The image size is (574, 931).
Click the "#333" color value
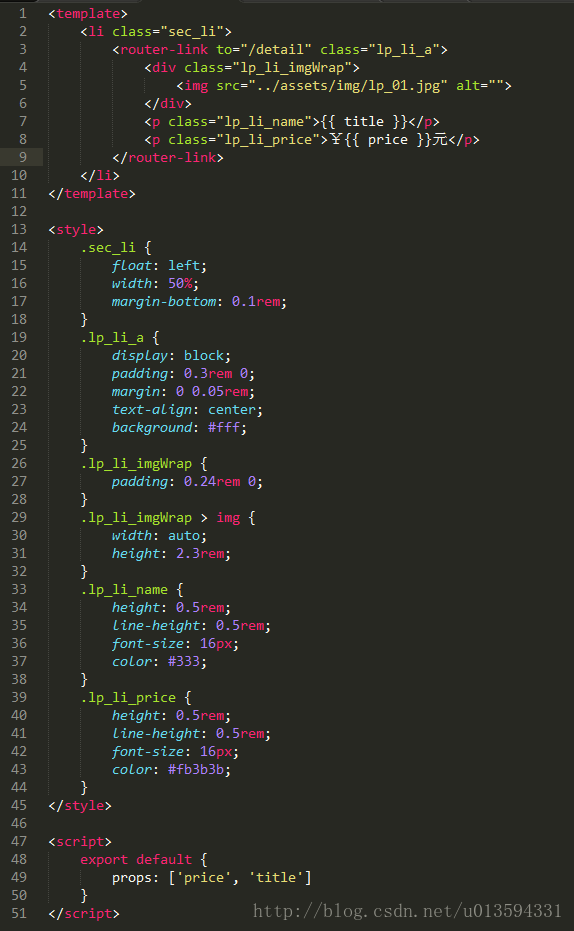click(x=183, y=661)
